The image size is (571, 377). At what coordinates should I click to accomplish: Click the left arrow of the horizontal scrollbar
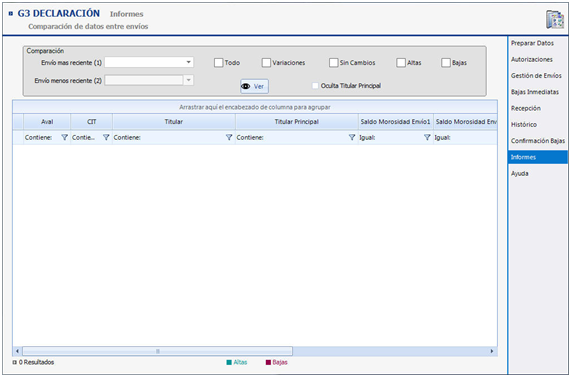tap(17, 351)
